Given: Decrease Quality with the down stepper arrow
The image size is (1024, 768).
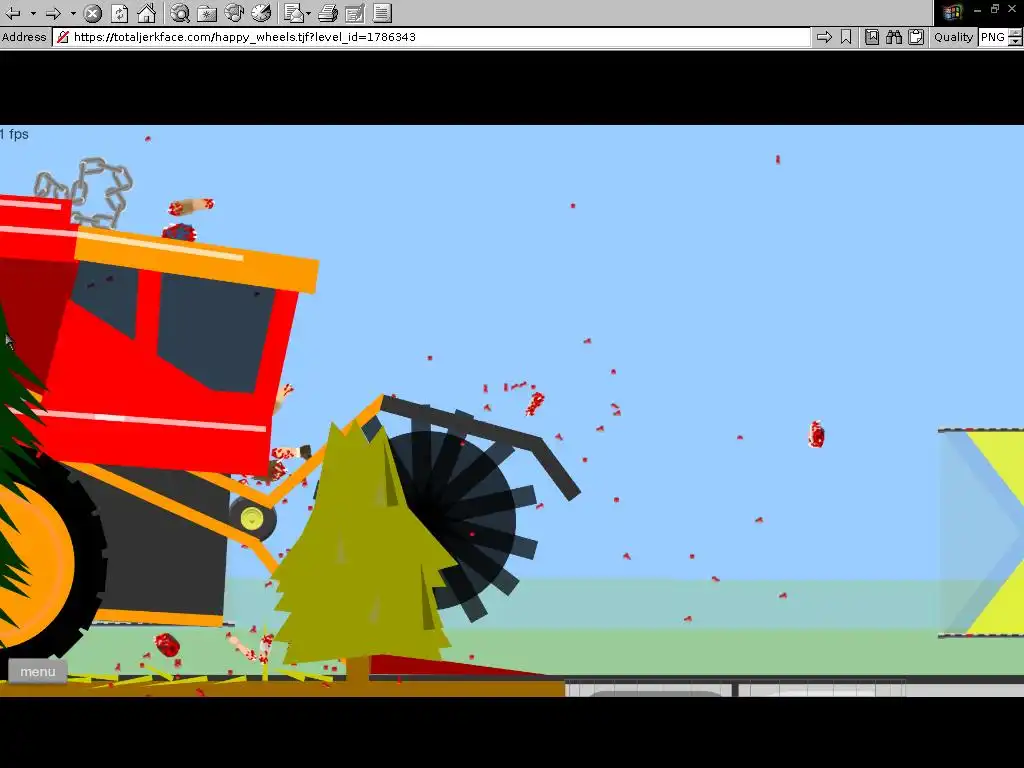Looking at the screenshot, I should click(x=1016, y=42).
